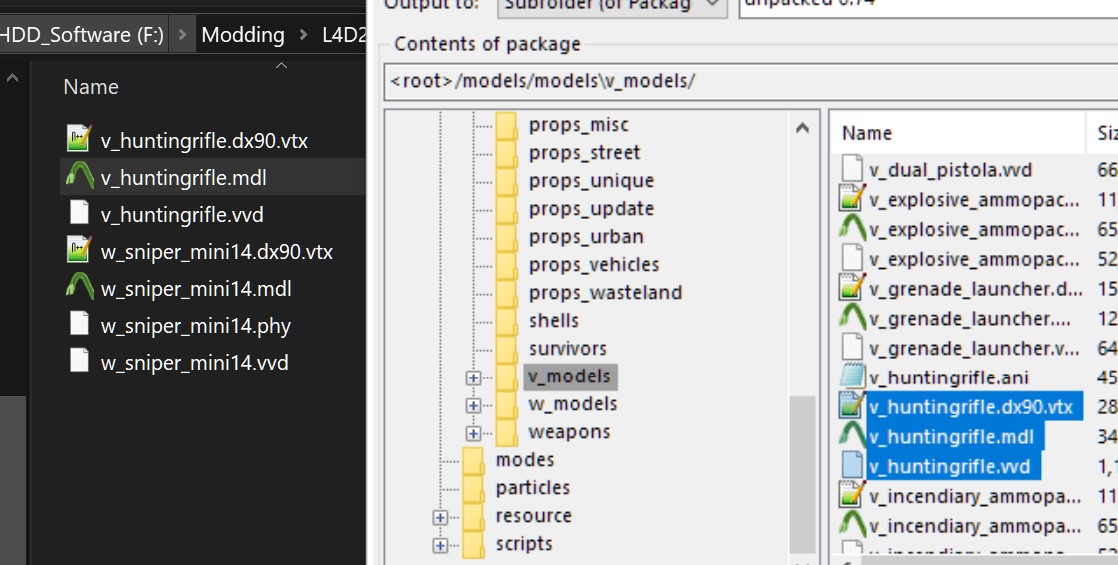Sort package contents by Name column
This screenshot has width=1118, height=565.
pyautogui.click(x=867, y=133)
